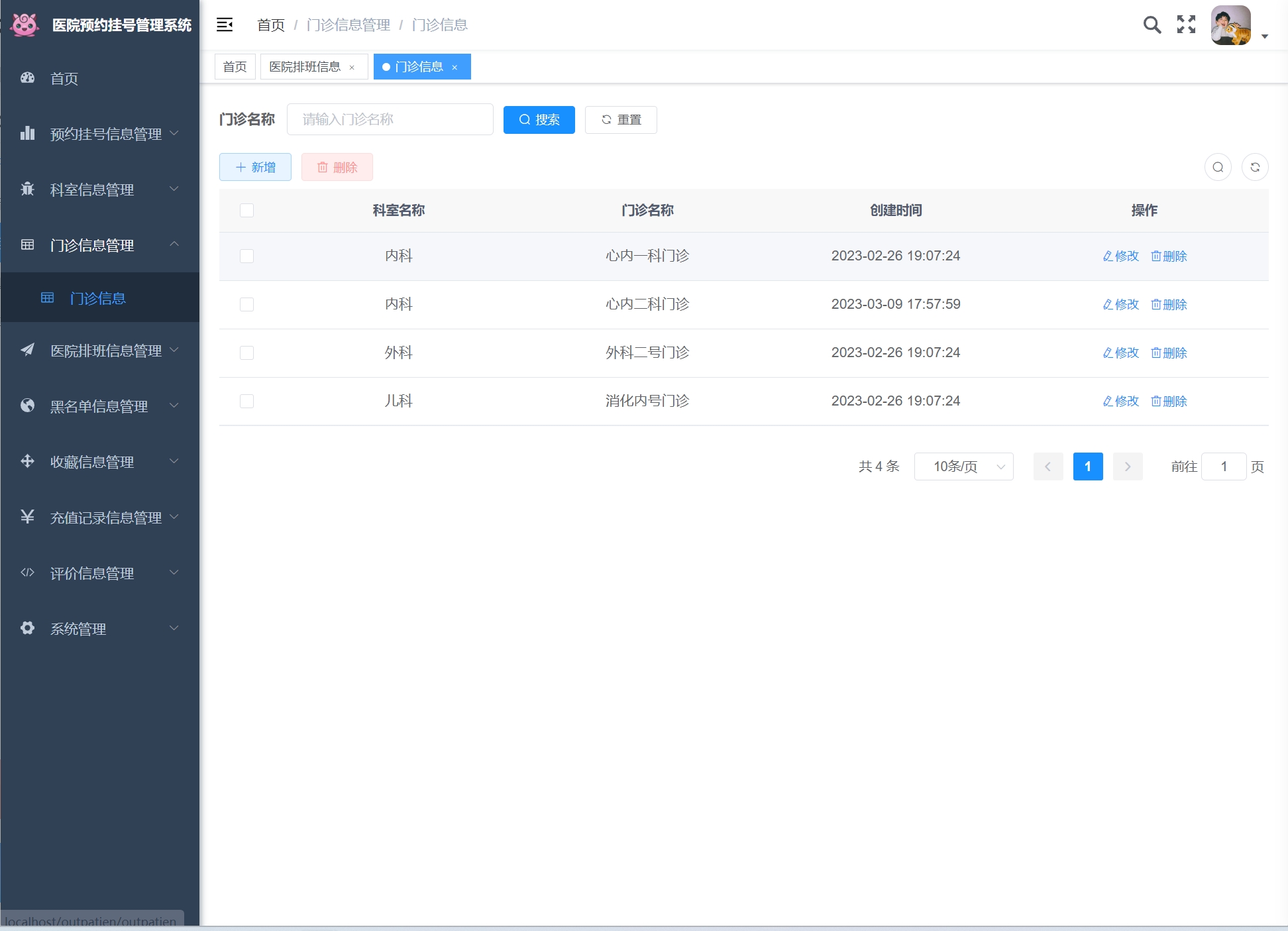The width and height of the screenshot is (1288, 931).
Task: Open the header search magnifier icon
Action: click(x=1152, y=25)
